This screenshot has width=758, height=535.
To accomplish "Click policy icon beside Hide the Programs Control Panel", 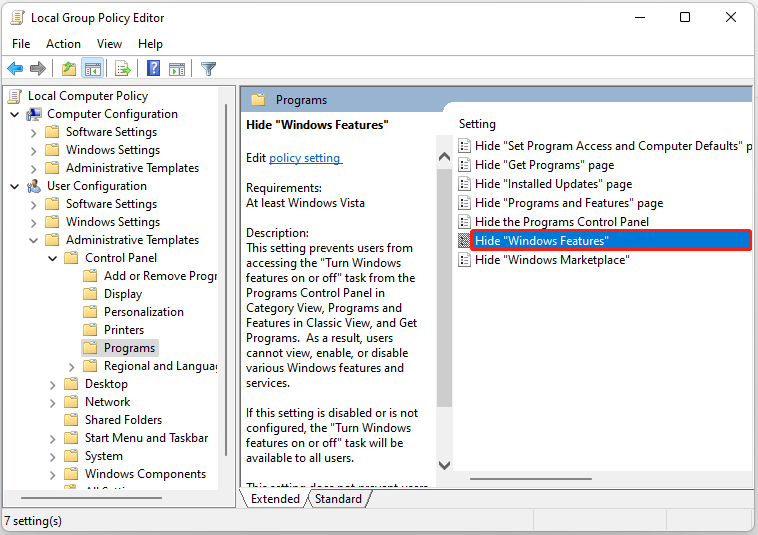I will [464, 222].
